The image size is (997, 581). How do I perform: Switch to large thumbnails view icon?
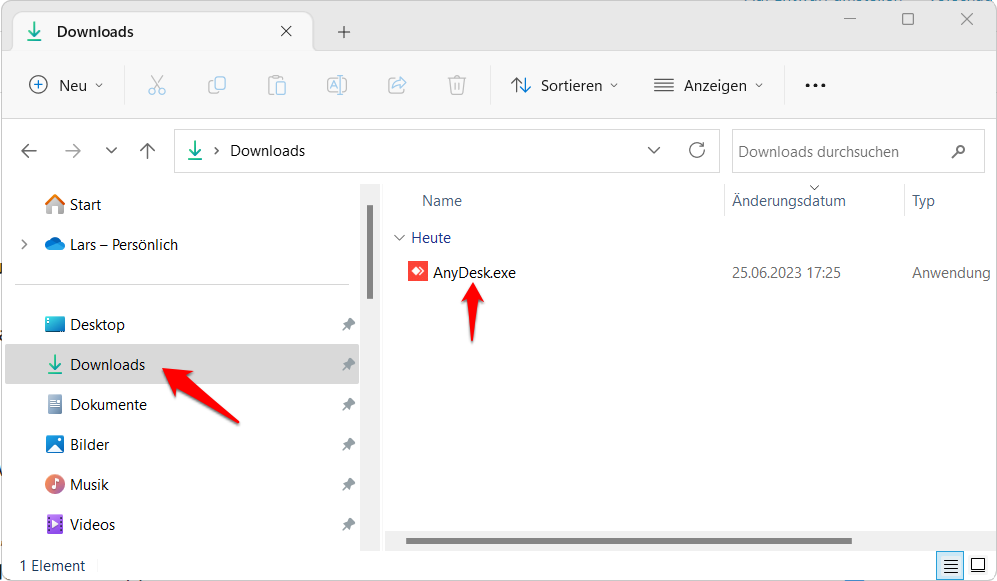click(978, 564)
